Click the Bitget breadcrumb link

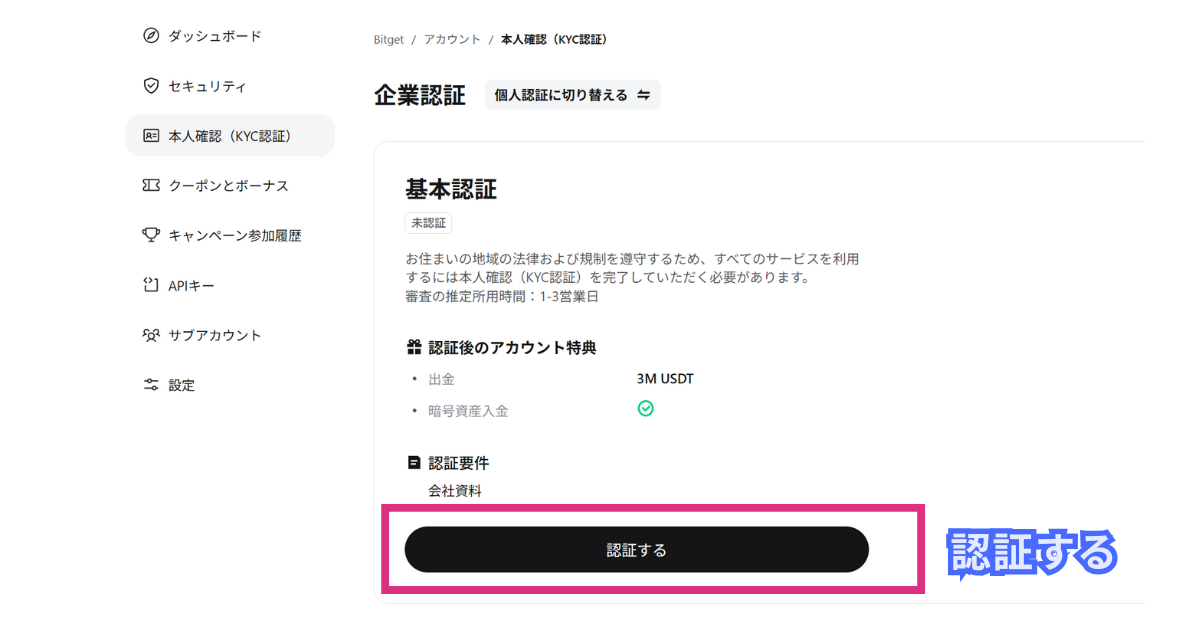[x=388, y=40]
